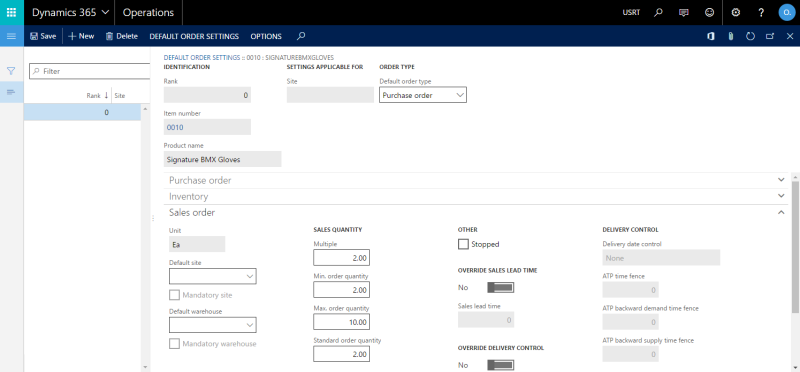This screenshot has width=800, height=372.
Task: Open the settings gear icon
Action: tap(736, 13)
